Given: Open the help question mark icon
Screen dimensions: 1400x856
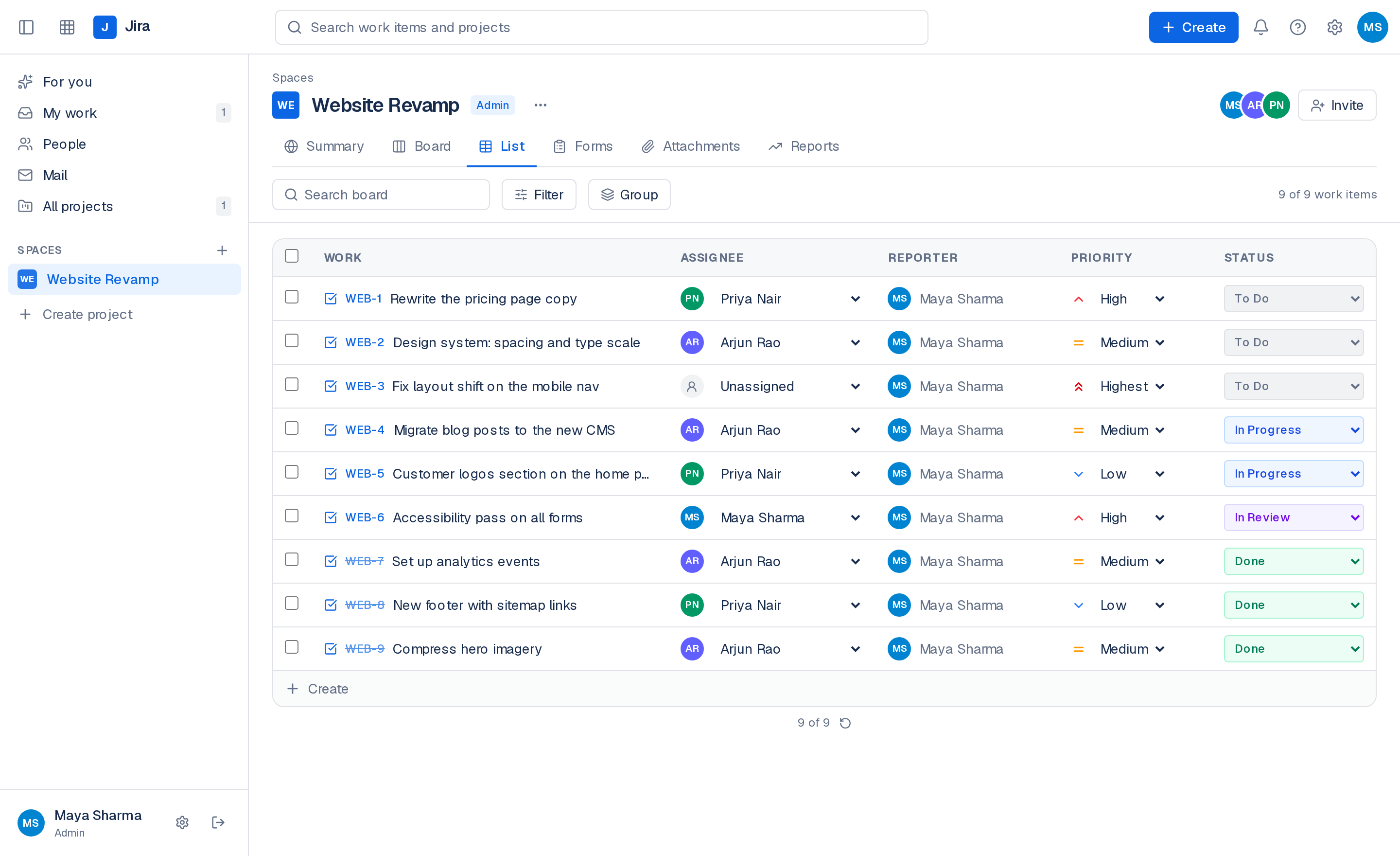Looking at the screenshot, I should tap(1298, 27).
